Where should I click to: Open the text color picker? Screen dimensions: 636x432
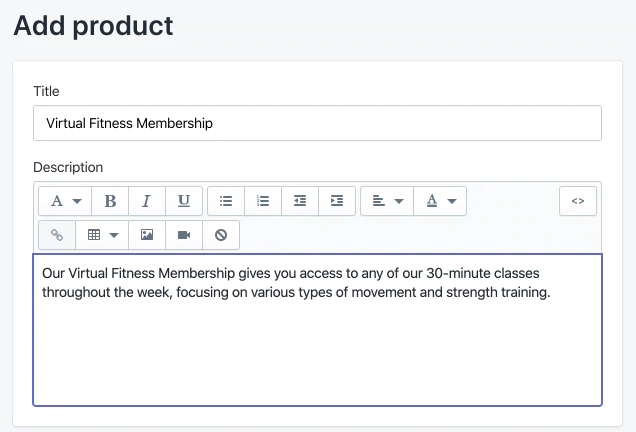[x=440, y=201]
